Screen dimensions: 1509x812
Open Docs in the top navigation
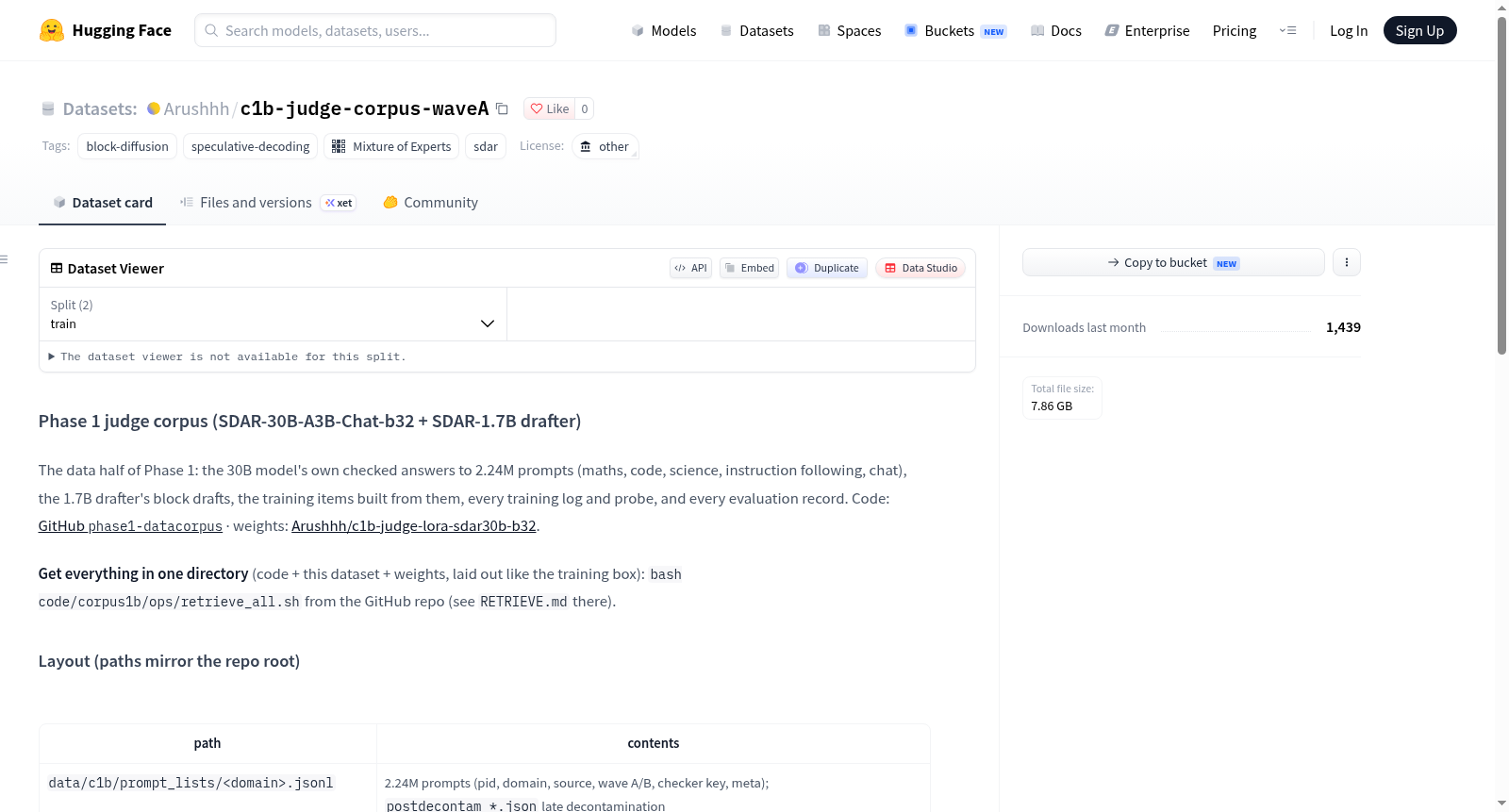point(1055,30)
